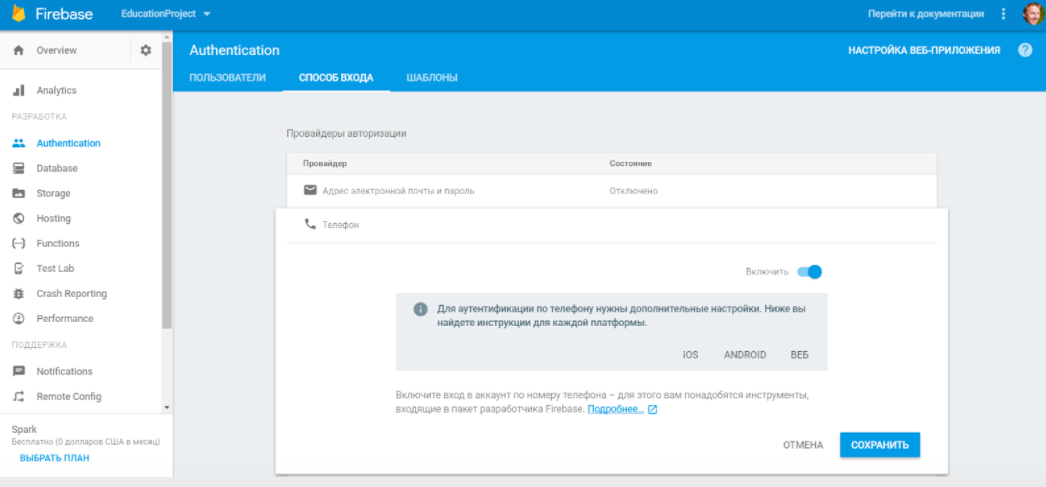Switch to the Пользователи tab

(x=227, y=77)
